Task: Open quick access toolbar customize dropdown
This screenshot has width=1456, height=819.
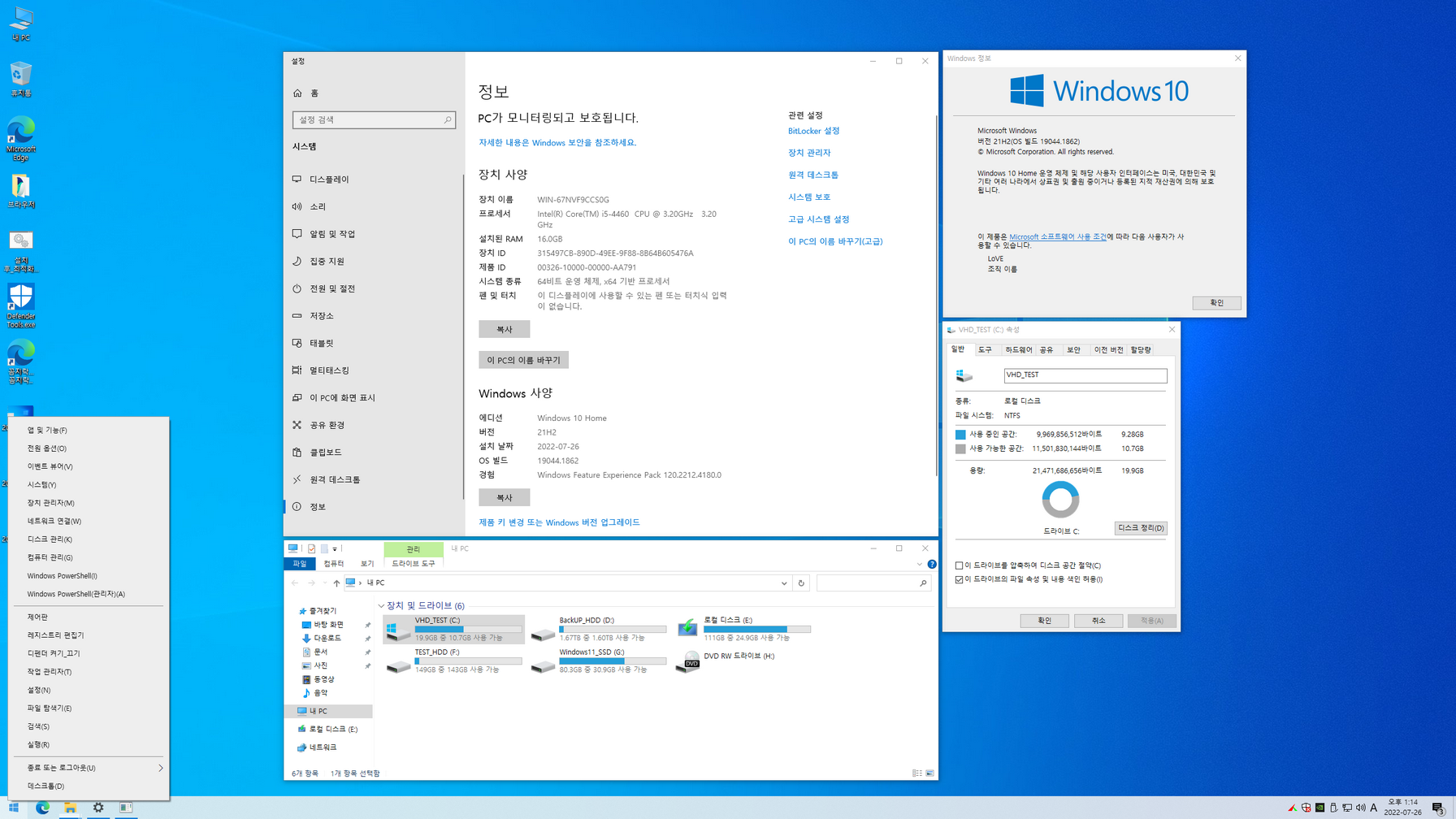Action: [x=335, y=549]
